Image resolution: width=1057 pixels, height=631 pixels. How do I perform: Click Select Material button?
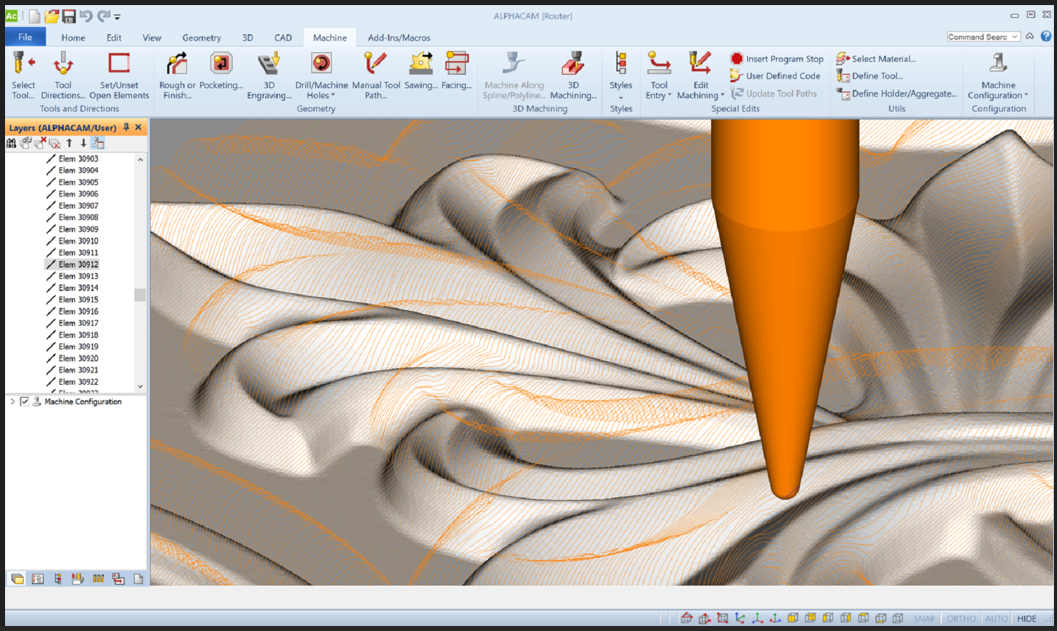876,59
